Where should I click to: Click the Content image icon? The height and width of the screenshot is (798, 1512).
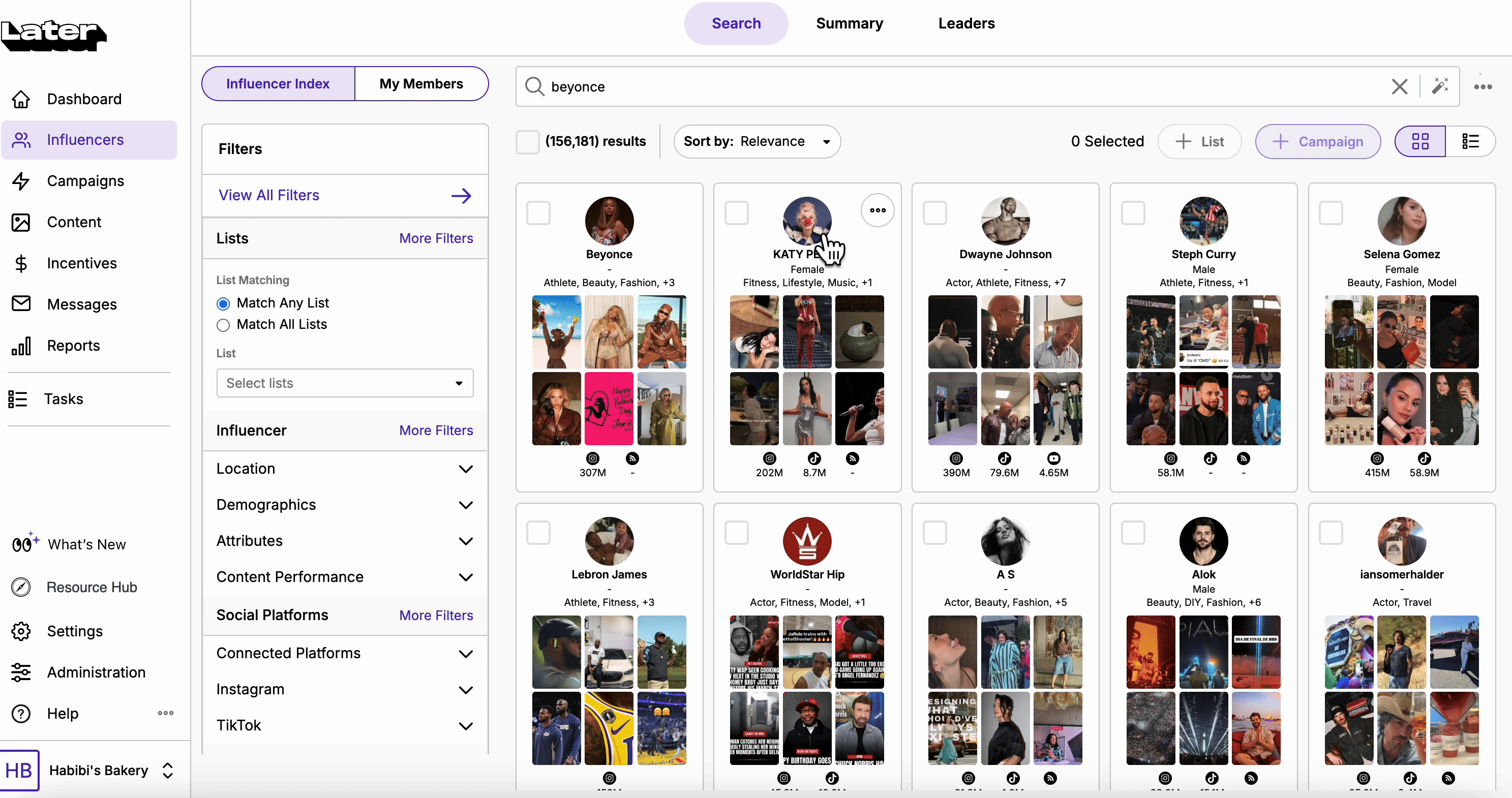(21, 222)
